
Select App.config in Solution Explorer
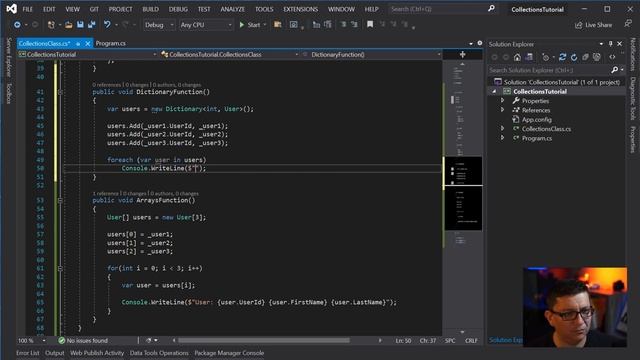[536, 120]
